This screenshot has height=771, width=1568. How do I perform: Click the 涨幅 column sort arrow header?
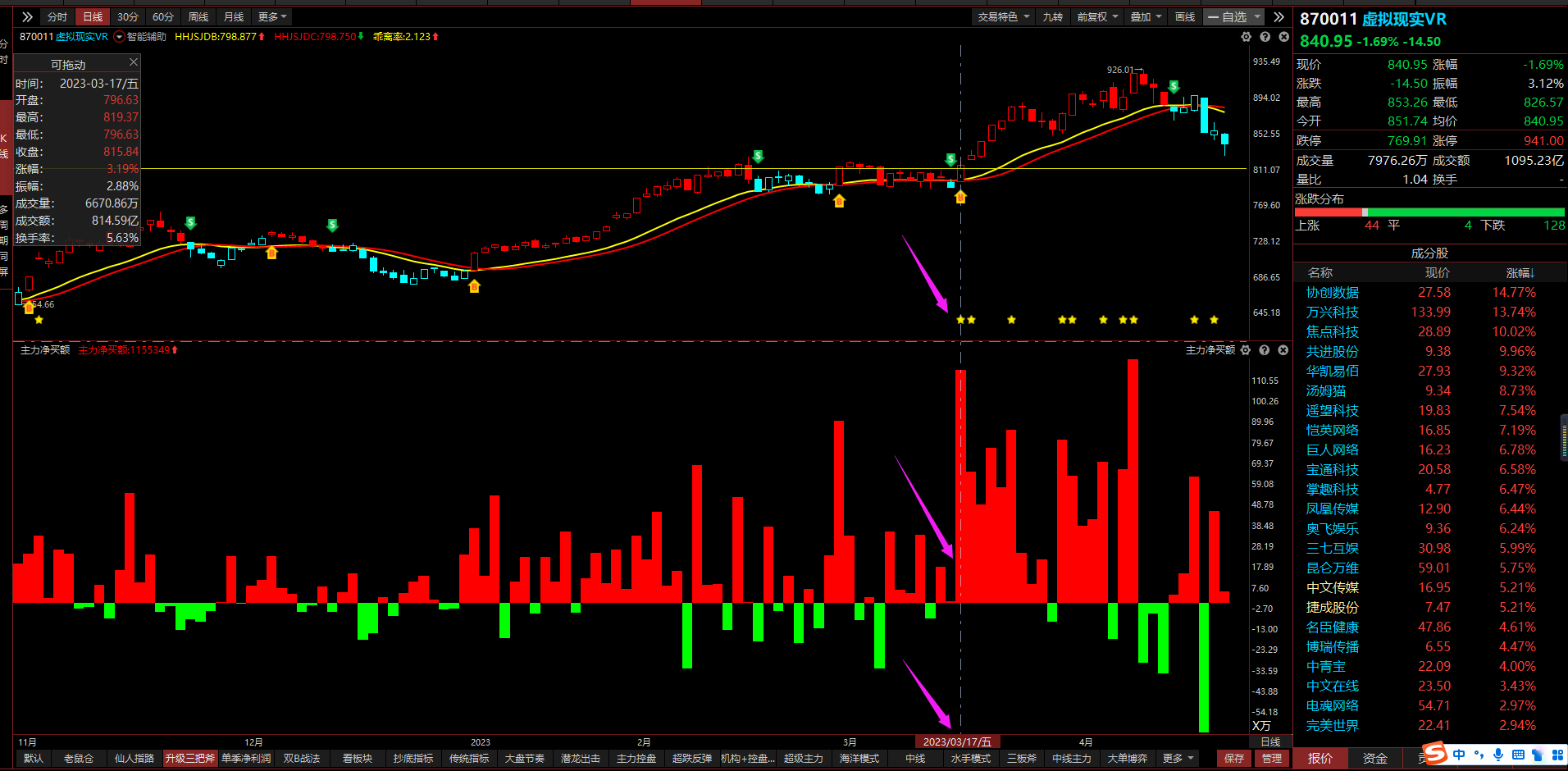tap(1520, 273)
